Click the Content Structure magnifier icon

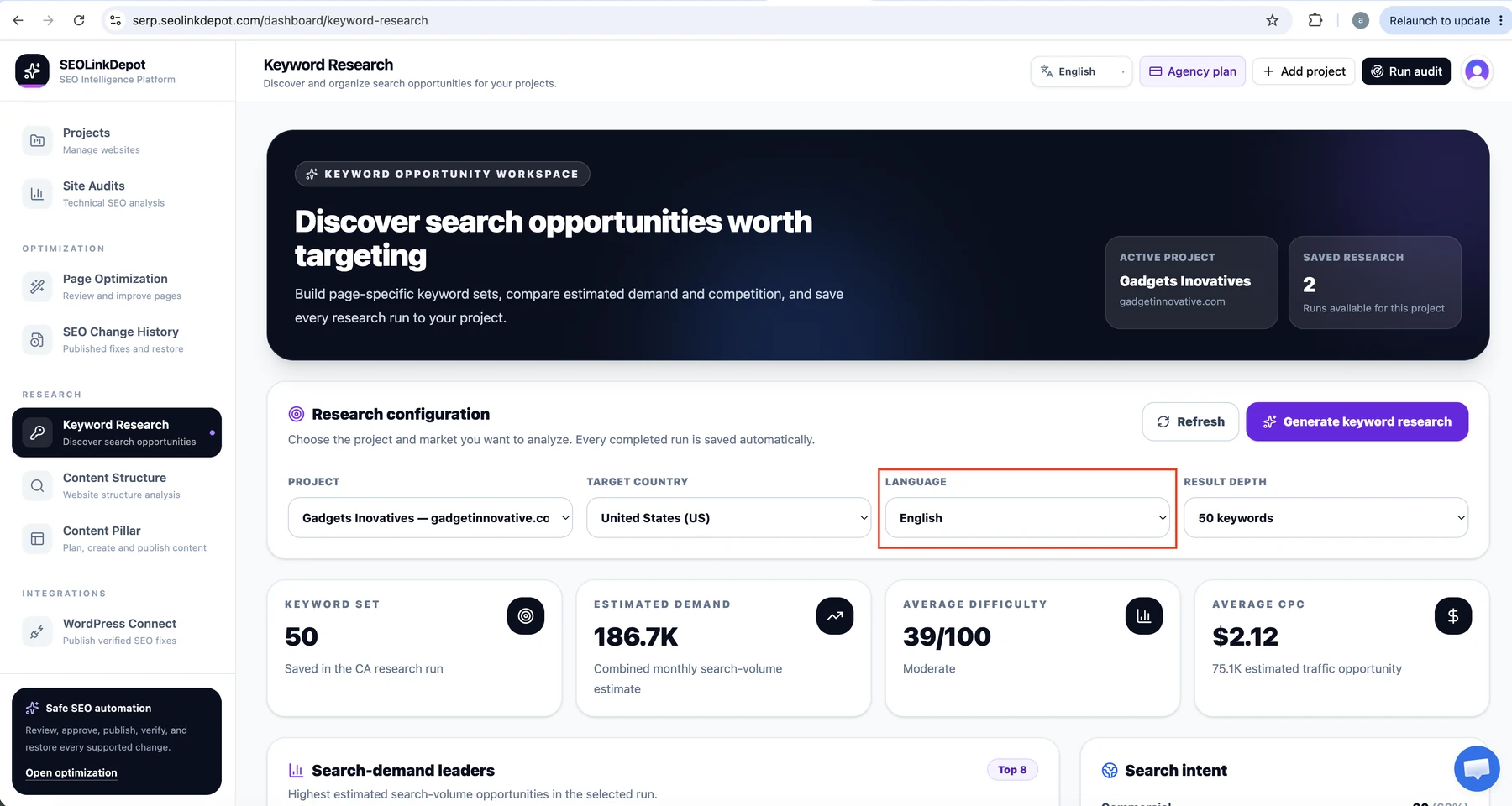[x=37, y=485]
